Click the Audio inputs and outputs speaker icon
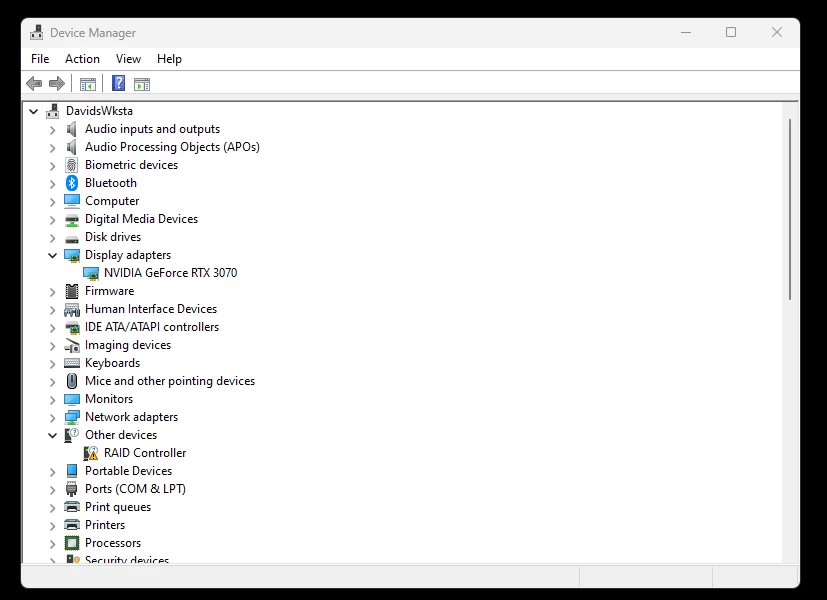 point(72,129)
